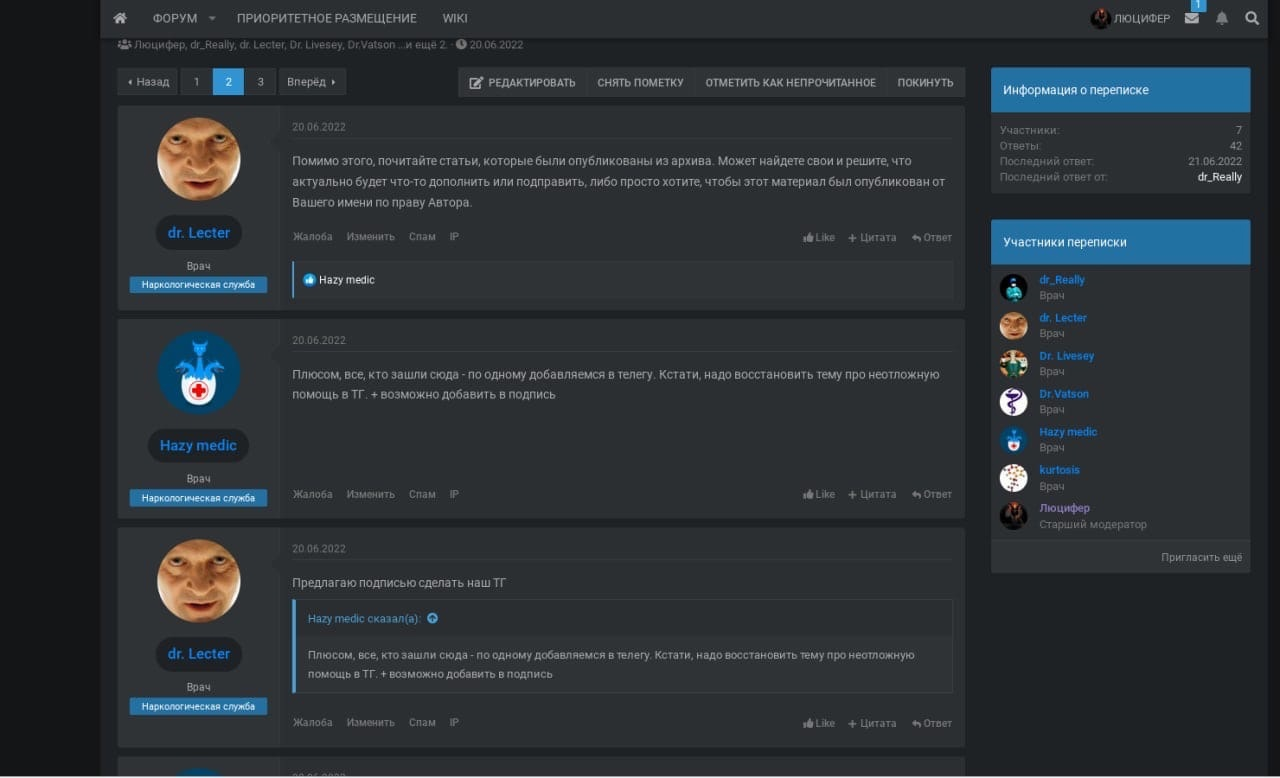Go to forum home icon
Viewport: 1280px width, 778px height.
tap(120, 18)
